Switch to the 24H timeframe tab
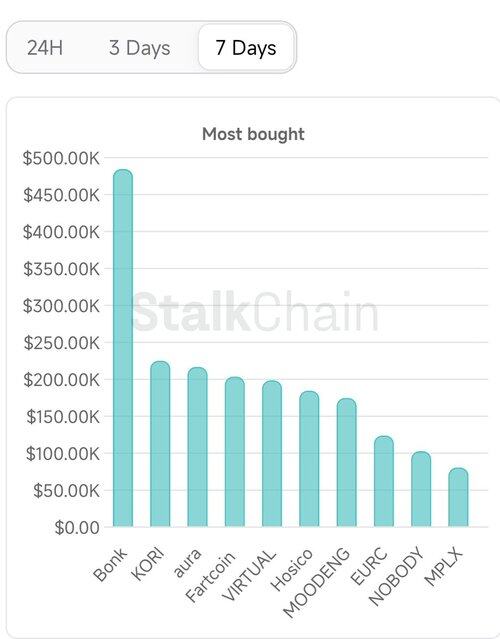This screenshot has width=500, height=639. click(45, 48)
